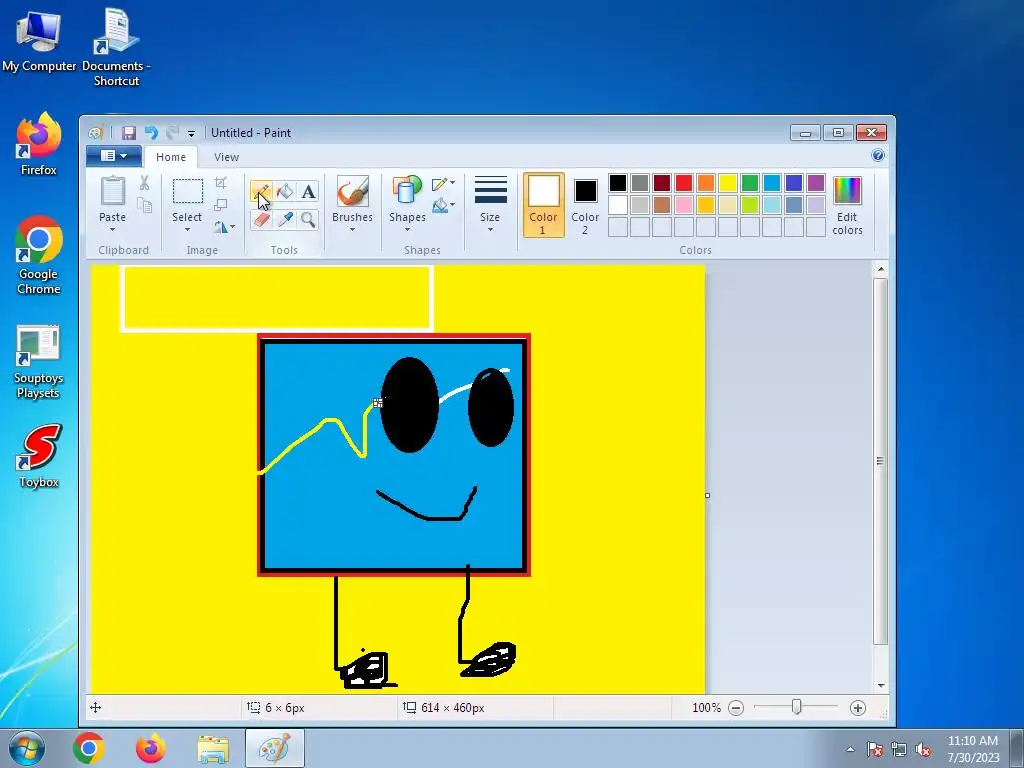Image resolution: width=1024 pixels, height=768 pixels.
Task: Click the Shapes gallery icon
Action: click(x=407, y=191)
